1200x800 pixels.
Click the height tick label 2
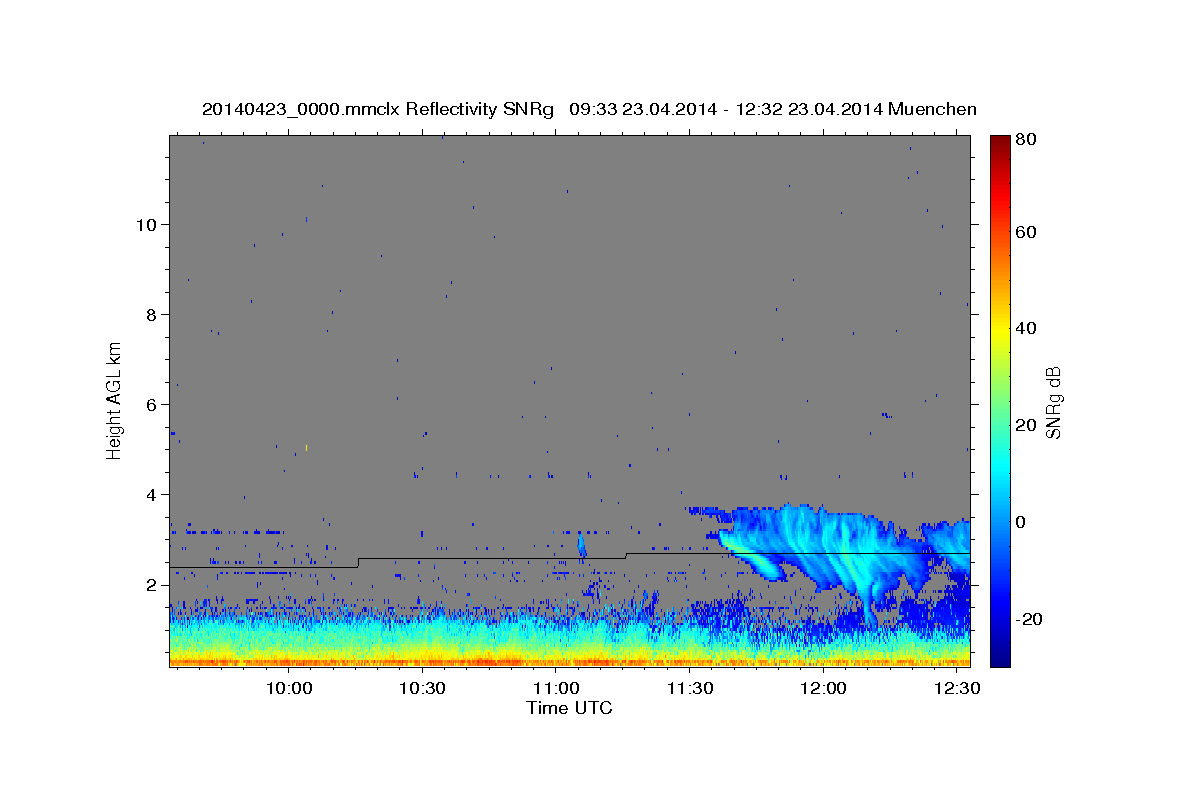click(x=151, y=585)
